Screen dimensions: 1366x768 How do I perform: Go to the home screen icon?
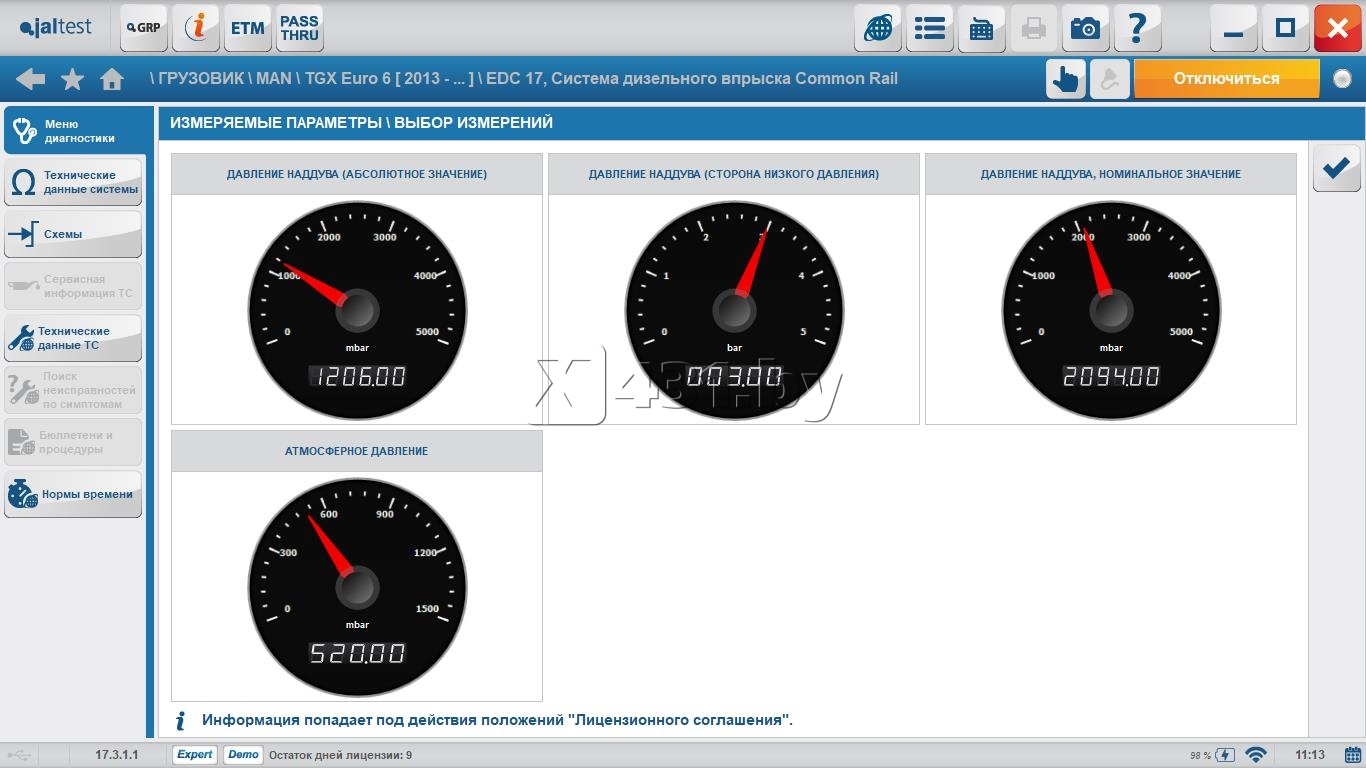point(112,79)
